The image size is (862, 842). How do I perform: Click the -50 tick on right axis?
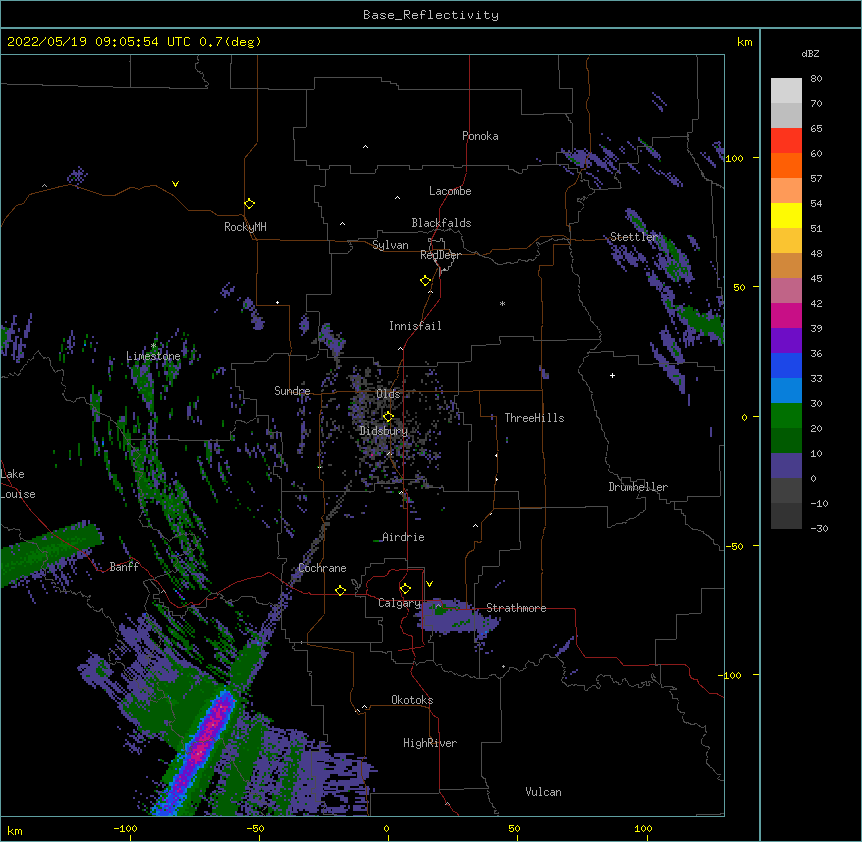tap(734, 546)
